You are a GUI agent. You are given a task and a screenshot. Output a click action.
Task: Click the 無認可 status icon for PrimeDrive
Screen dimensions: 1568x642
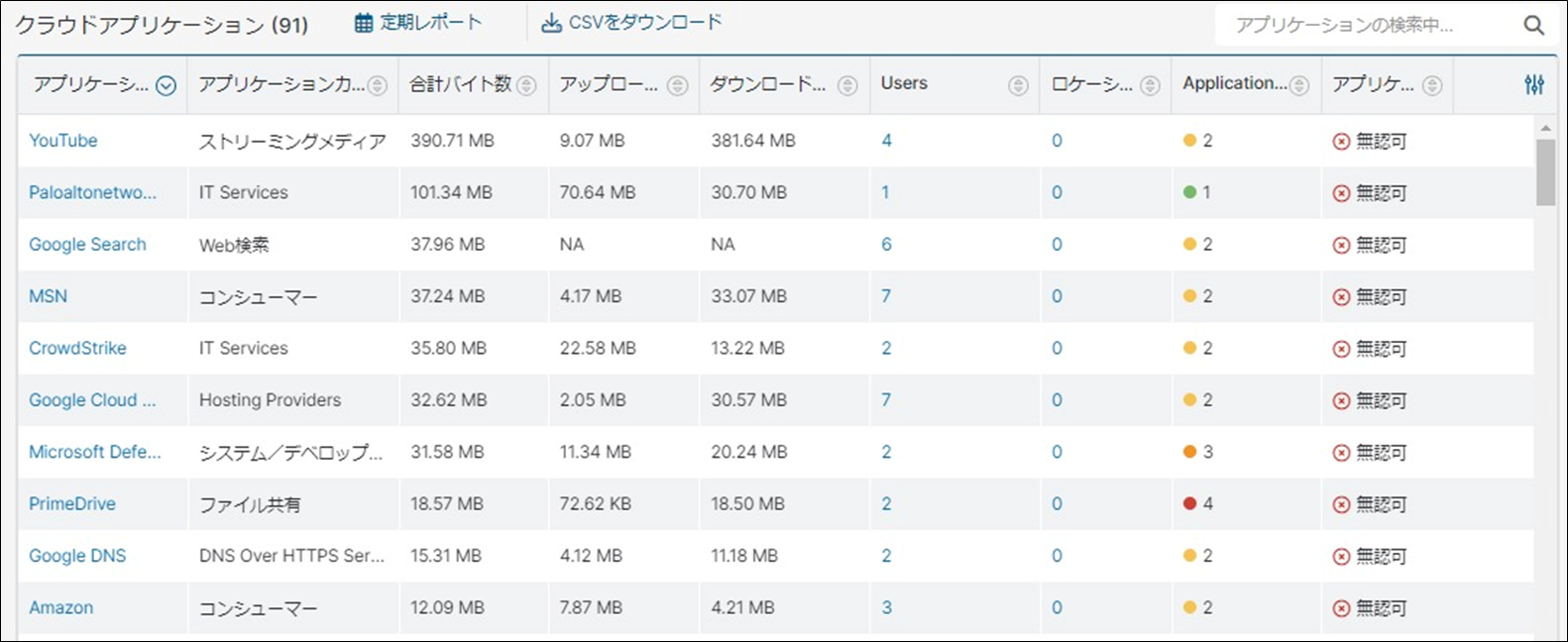pos(1341,504)
